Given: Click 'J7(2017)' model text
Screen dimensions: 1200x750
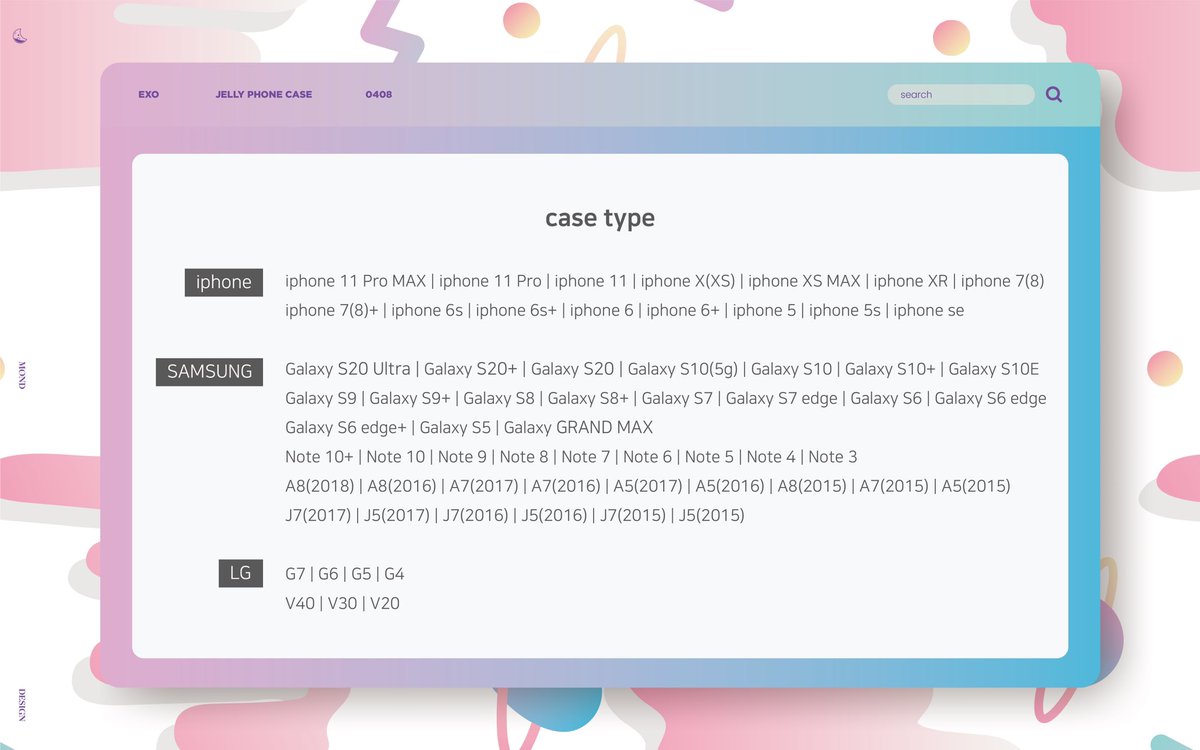Looking at the screenshot, I should (318, 516).
